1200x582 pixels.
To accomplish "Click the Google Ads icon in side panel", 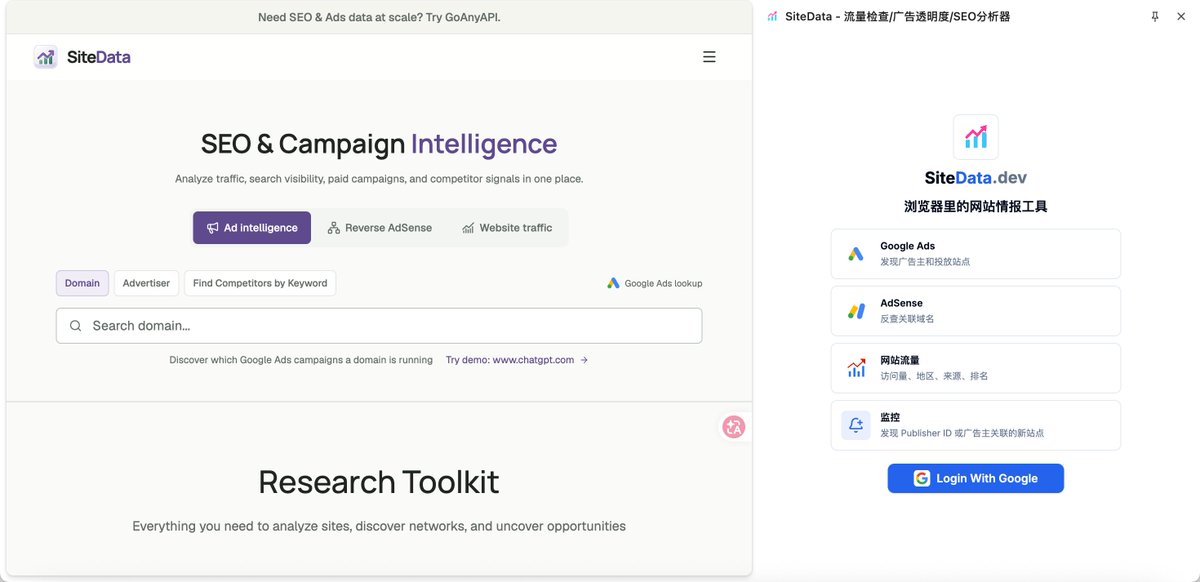I will (x=856, y=254).
